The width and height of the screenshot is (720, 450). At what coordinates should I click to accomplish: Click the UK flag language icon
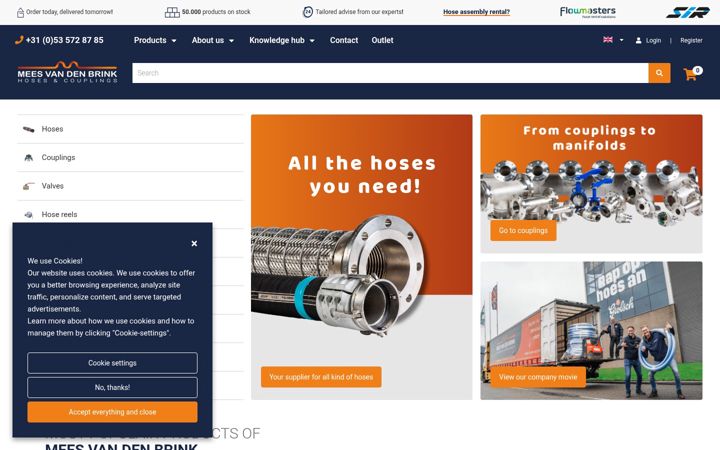608,40
